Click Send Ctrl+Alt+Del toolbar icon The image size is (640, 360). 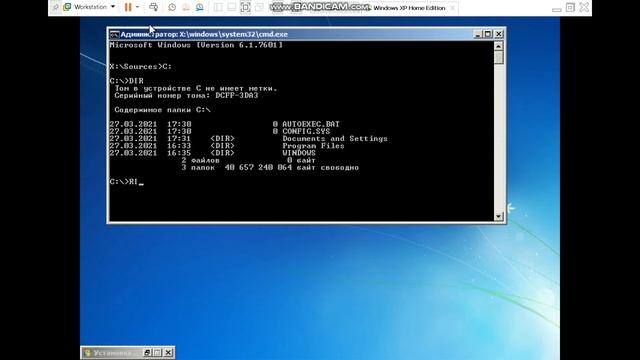(x=153, y=7)
